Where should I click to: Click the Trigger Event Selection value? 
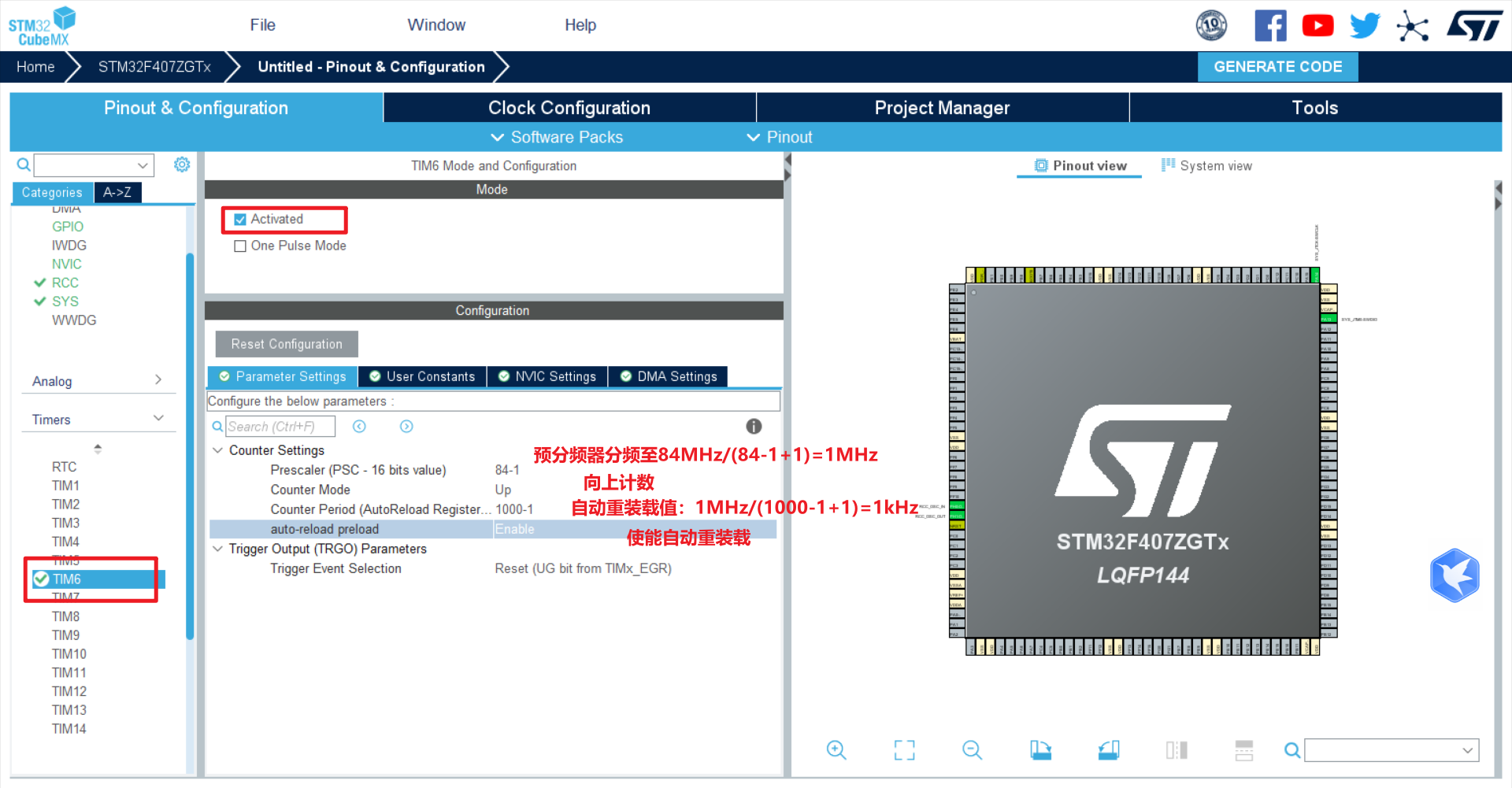(x=583, y=568)
